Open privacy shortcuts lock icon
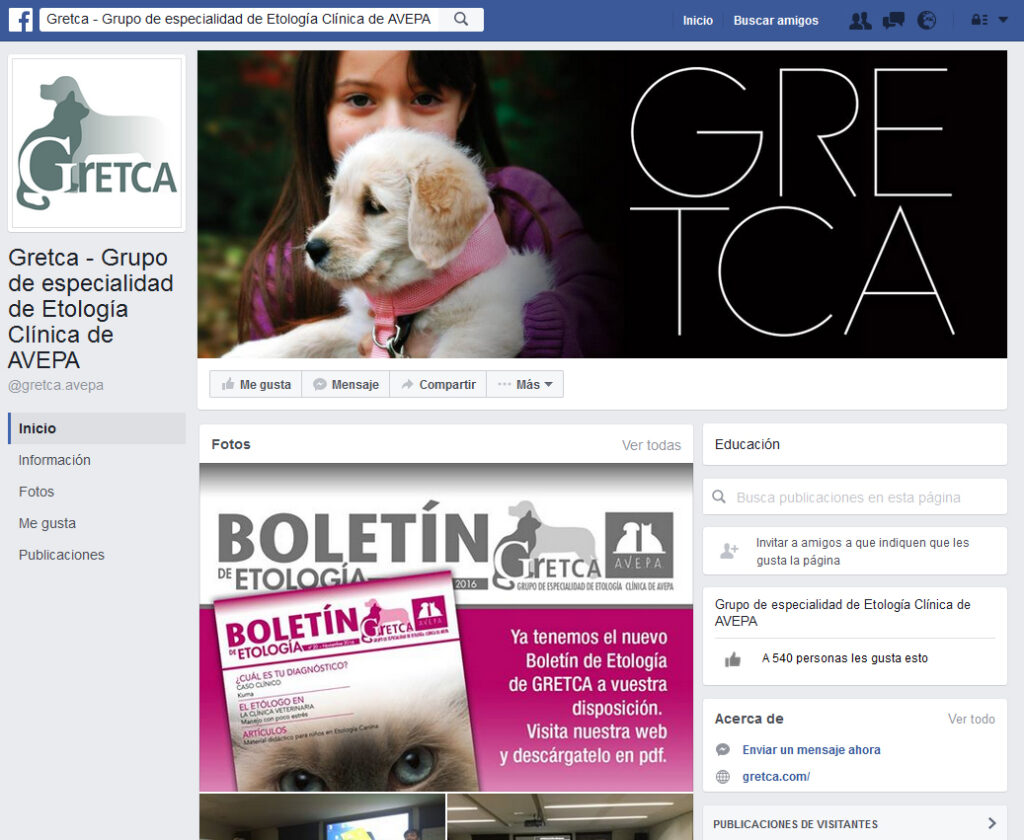 click(x=979, y=20)
